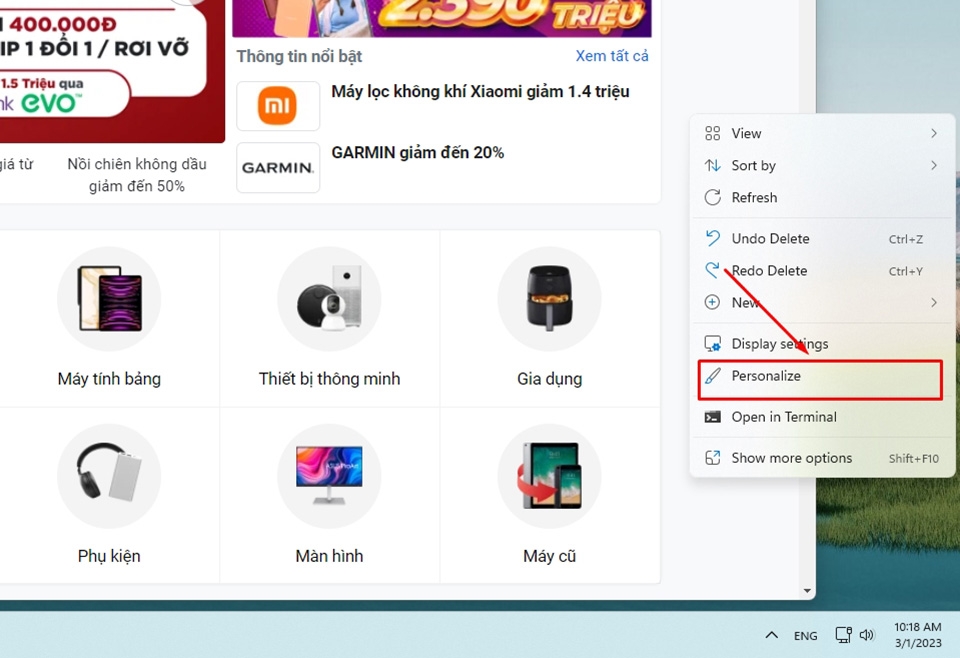Click the Thiết bị thông minh label
Image resolution: width=960 pixels, height=658 pixels.
[x=329, y=379]
